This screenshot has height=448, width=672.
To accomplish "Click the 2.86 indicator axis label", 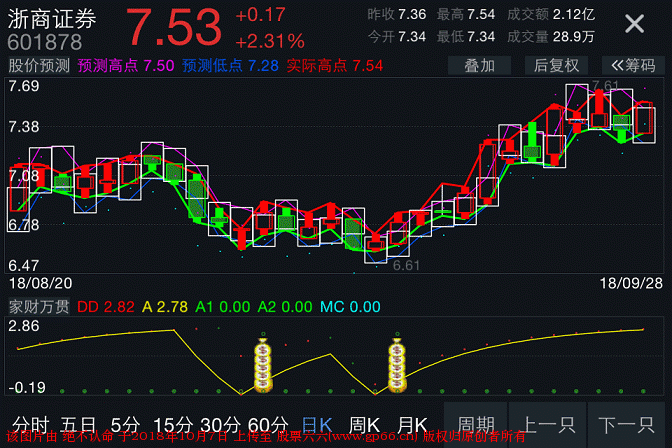I will [24, 326].
